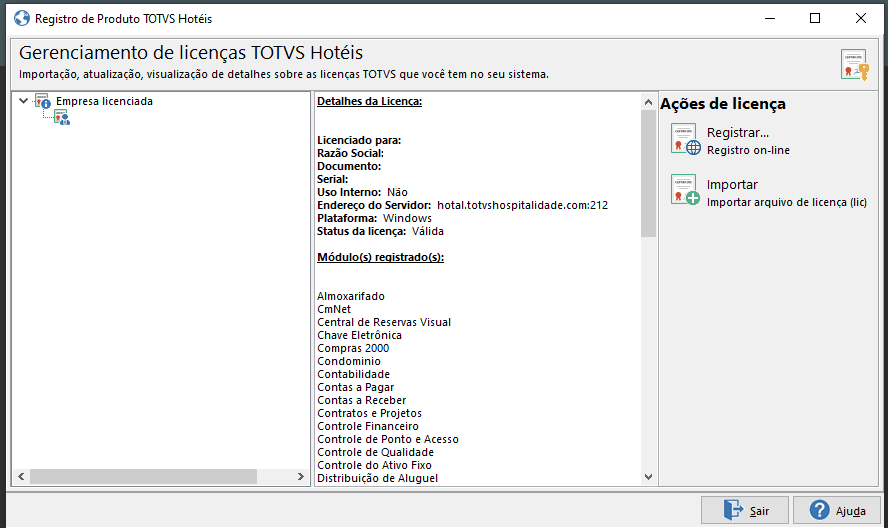Click the Endereço do Servidor value
Screen dimensions: 888x528
click(523, 205)
